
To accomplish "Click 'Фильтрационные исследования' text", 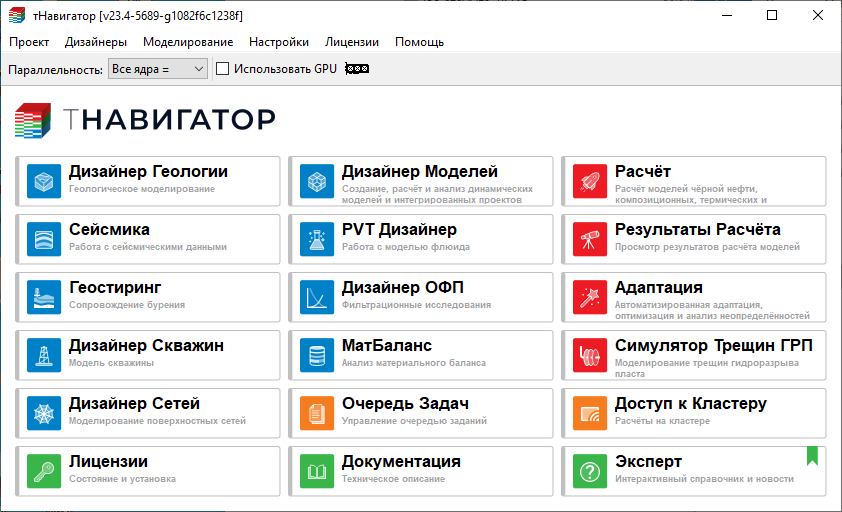I will [x=416, y=305].
